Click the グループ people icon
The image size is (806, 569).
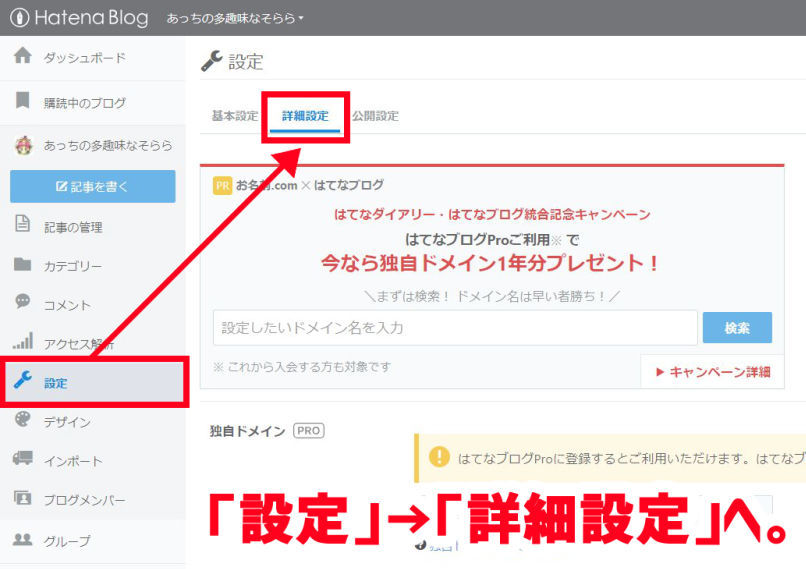click(22, 539)
